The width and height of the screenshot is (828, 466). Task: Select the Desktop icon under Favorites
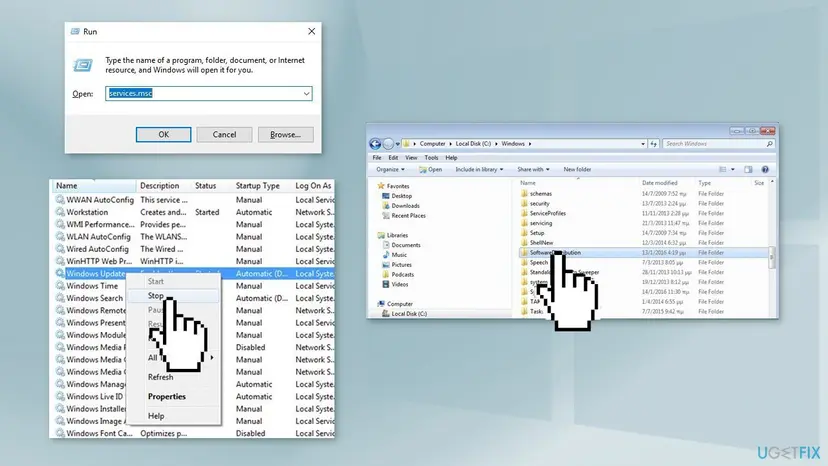click(x=385, y=196)
